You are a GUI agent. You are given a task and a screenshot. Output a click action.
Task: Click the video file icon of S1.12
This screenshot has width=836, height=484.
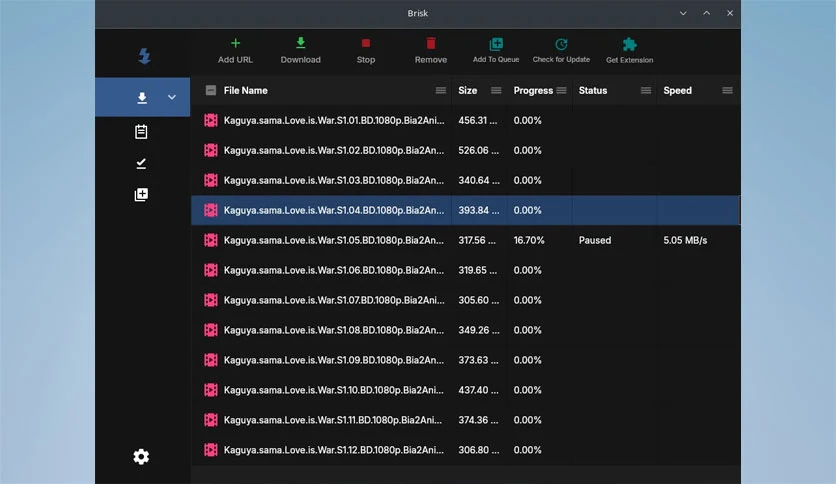211,450
